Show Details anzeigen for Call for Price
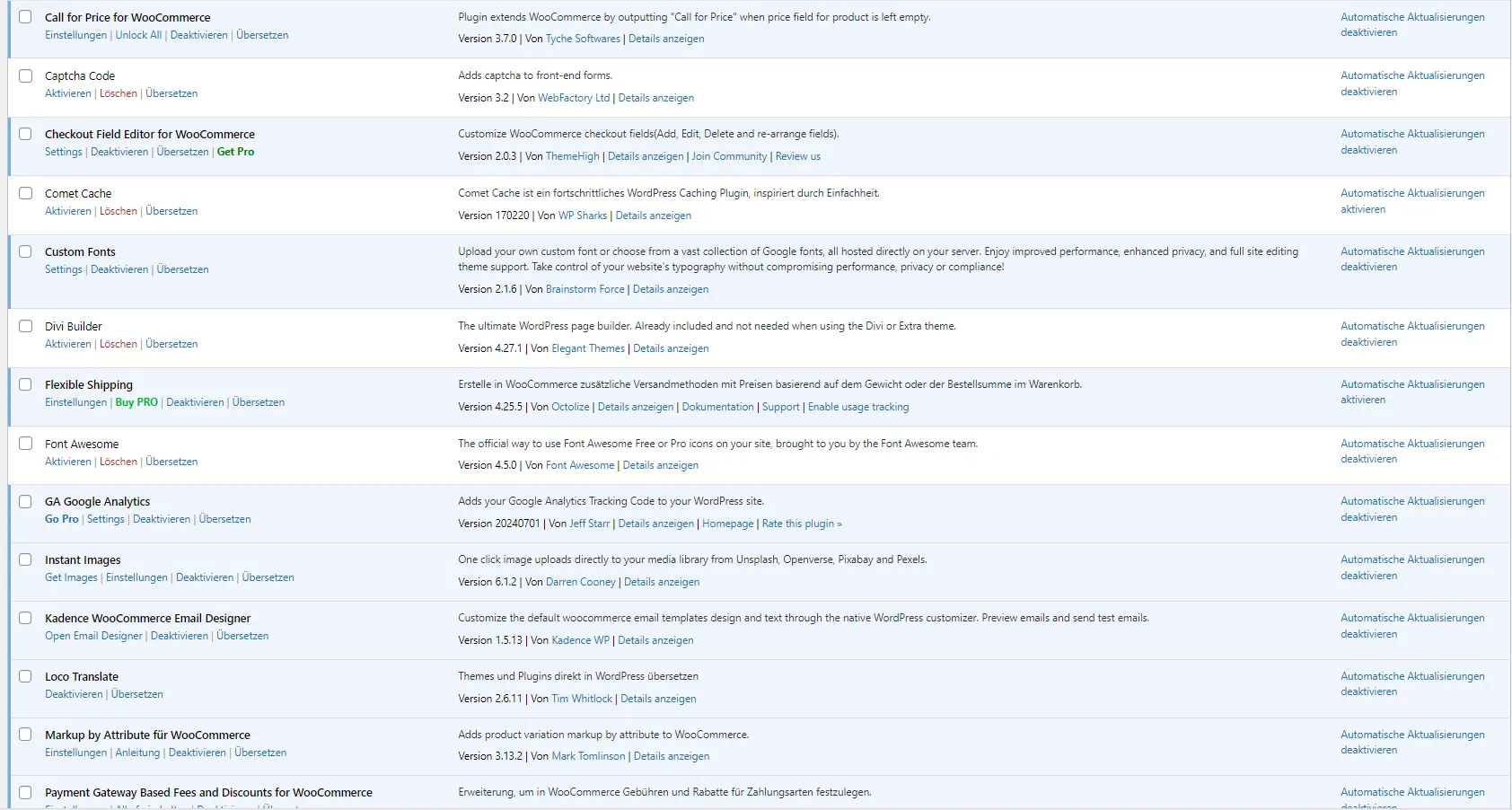 (x=666, y=39)
